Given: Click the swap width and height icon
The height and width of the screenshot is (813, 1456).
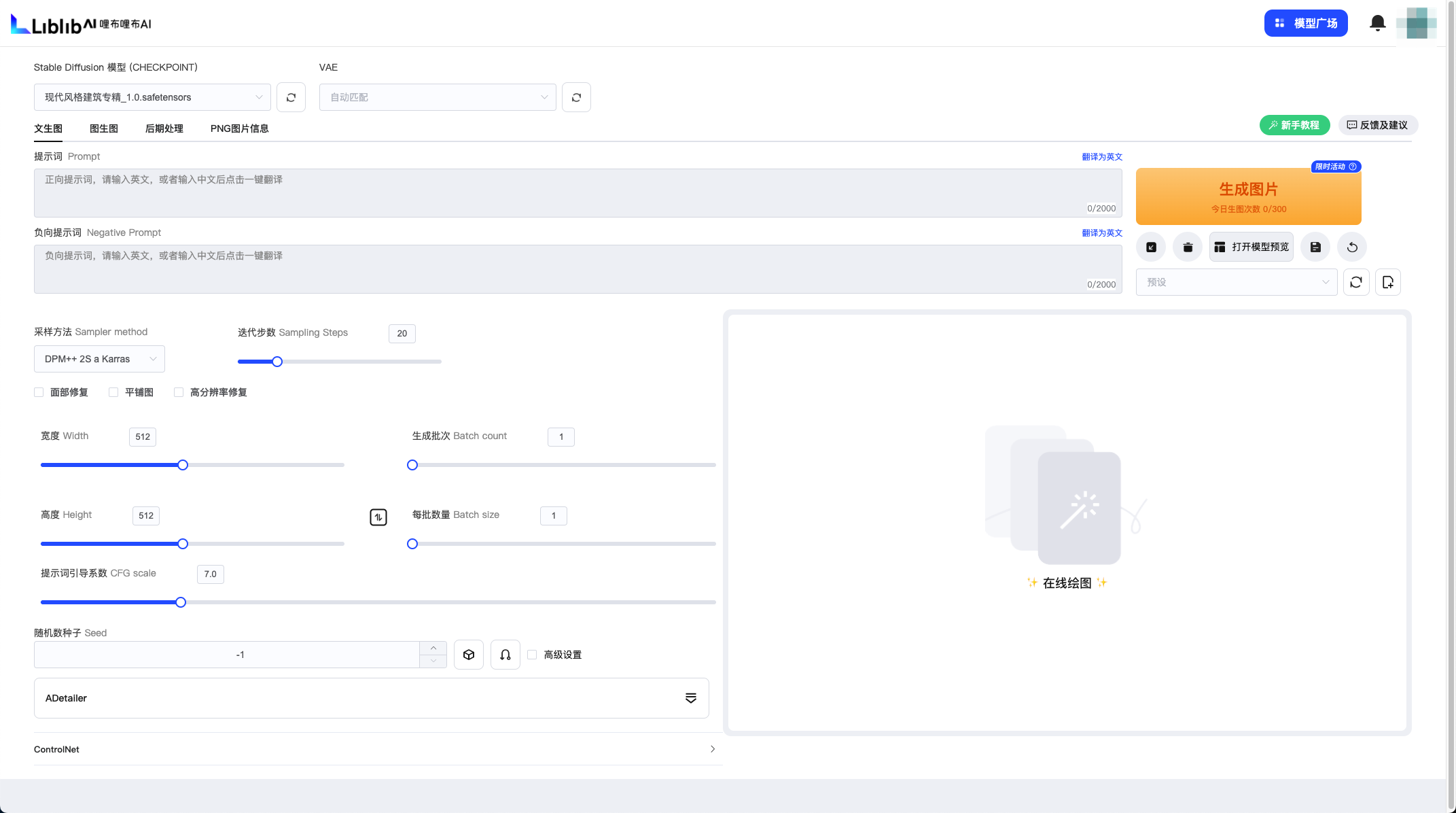Looking at the screenshot, I should click(x=378, y=517).
